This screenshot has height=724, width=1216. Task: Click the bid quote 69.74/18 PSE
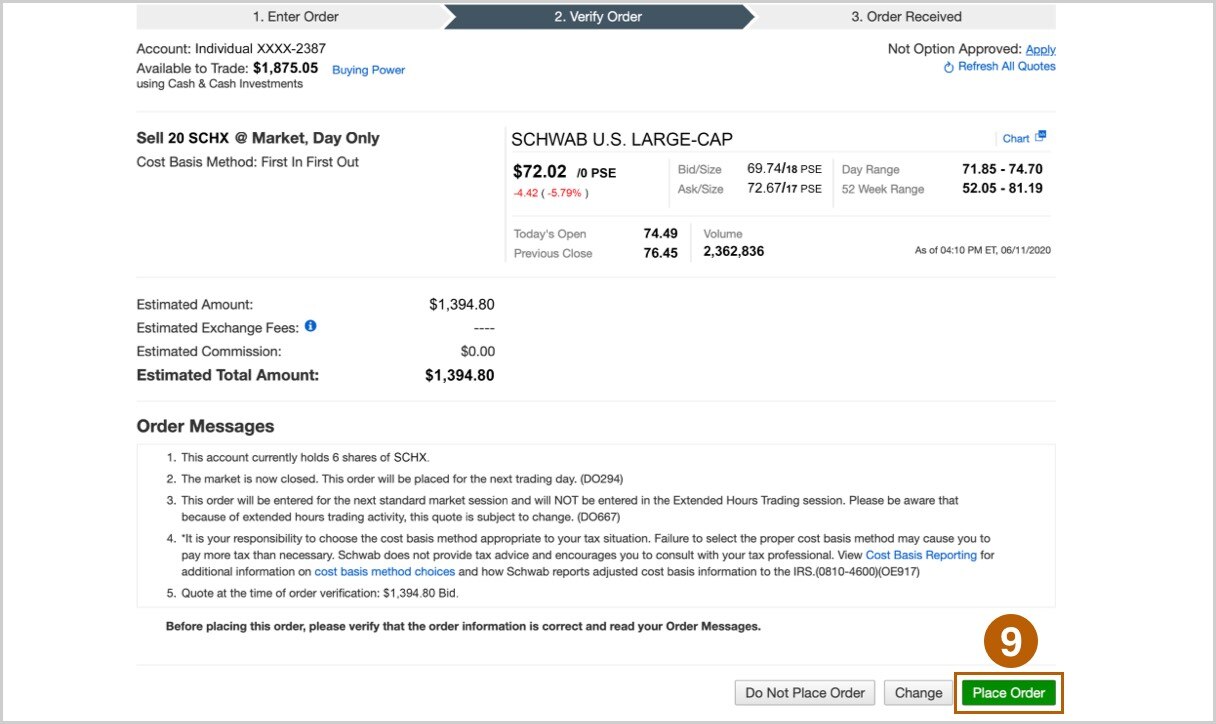[x=784, y=169]
